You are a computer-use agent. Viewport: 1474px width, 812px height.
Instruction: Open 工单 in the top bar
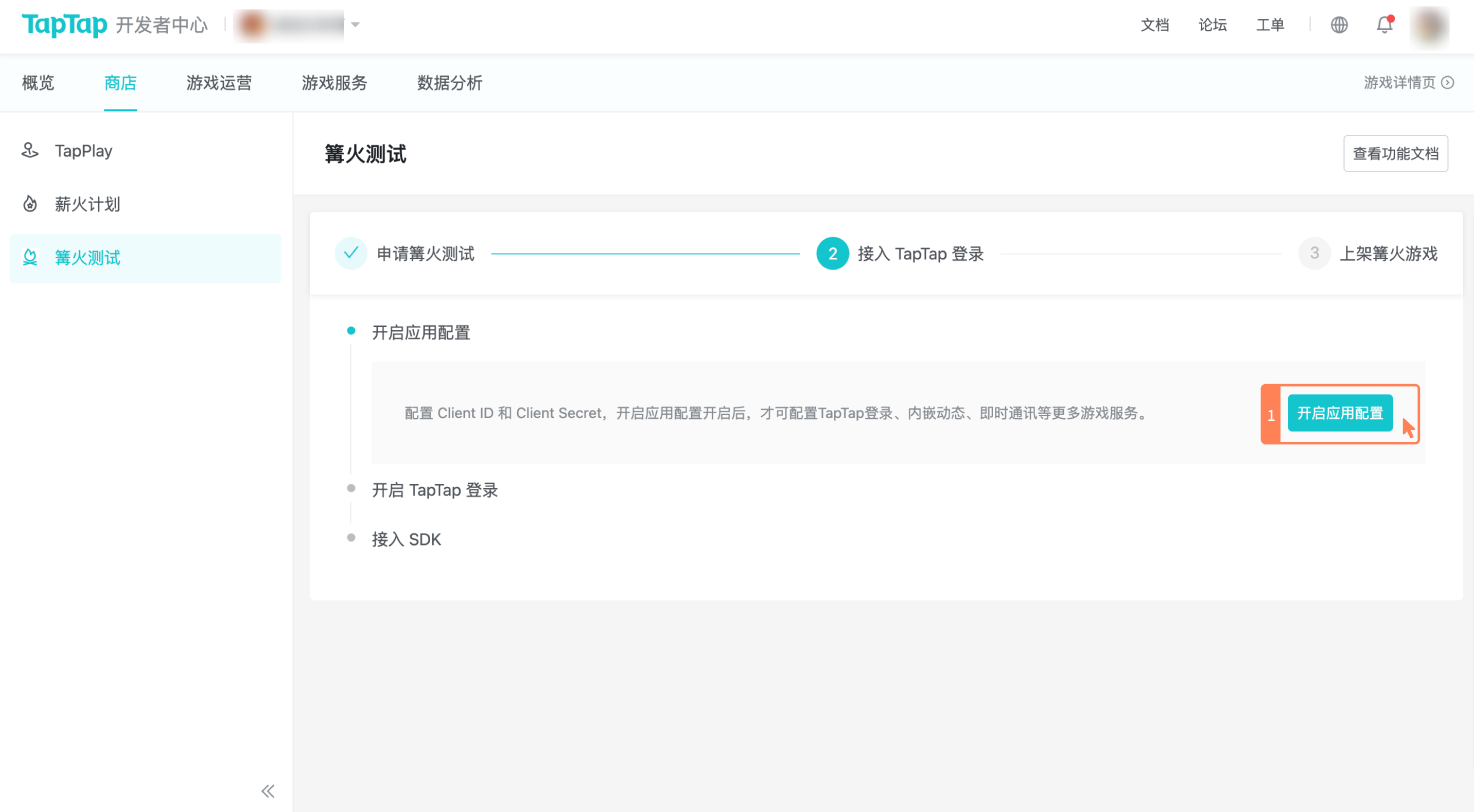(x=1270, y=25)
